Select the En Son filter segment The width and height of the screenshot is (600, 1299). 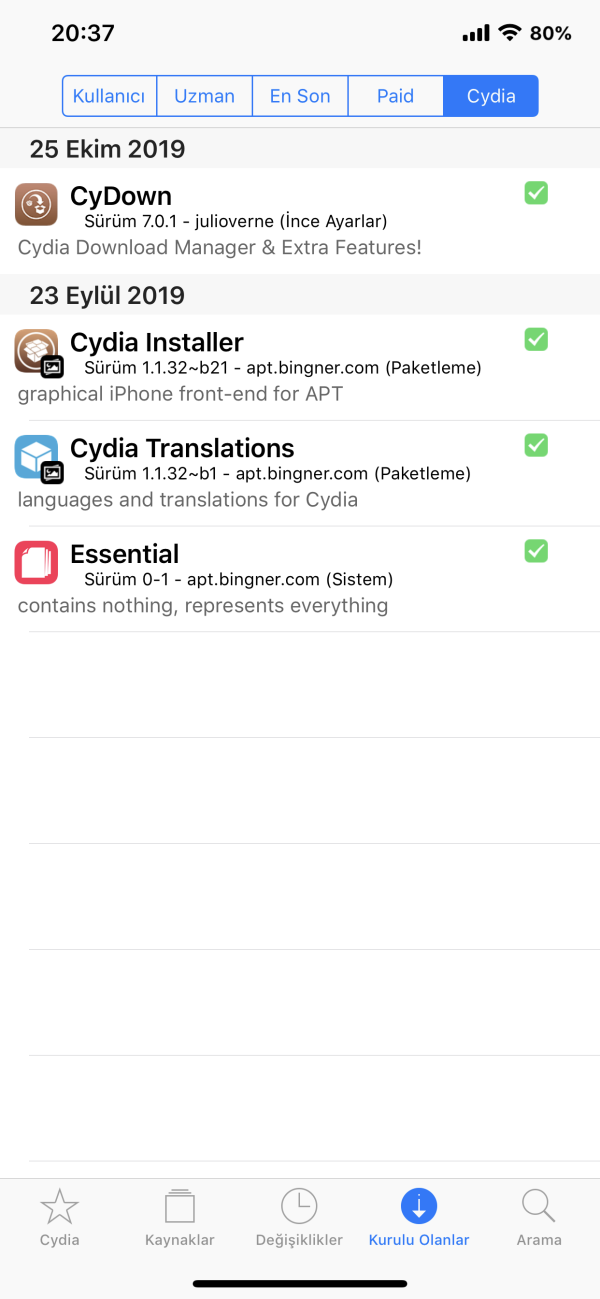tap(300, 96)
